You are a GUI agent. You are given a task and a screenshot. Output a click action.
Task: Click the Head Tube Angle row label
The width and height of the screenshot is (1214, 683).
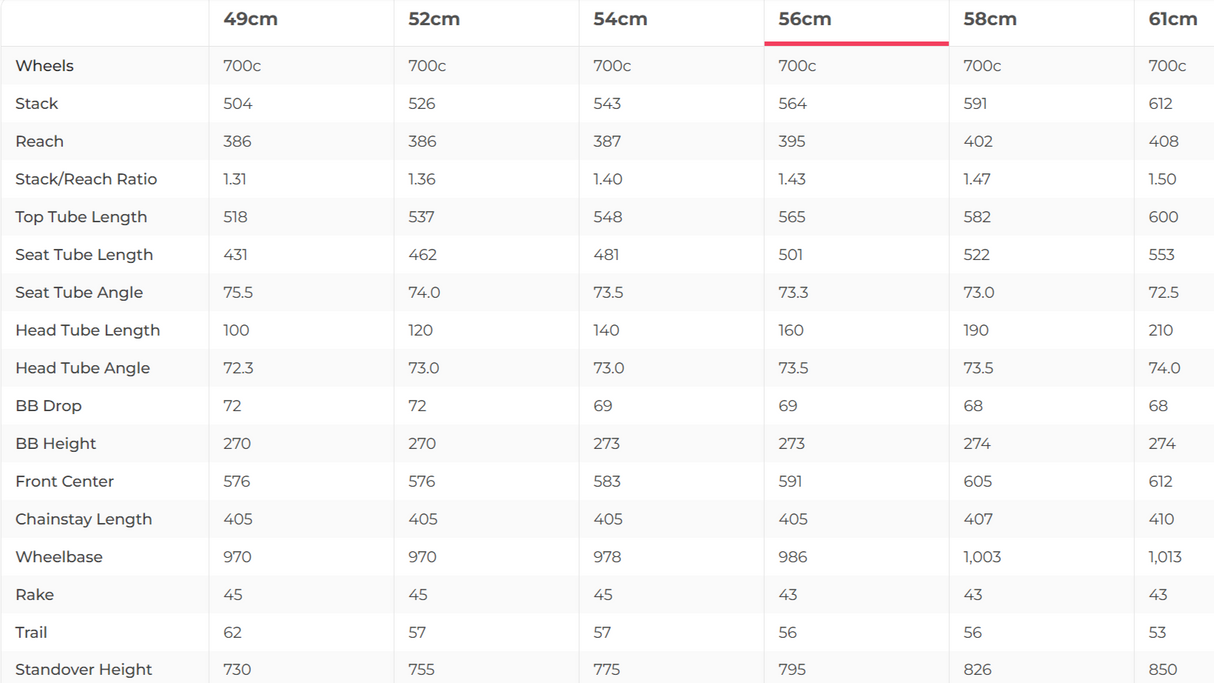83,368
